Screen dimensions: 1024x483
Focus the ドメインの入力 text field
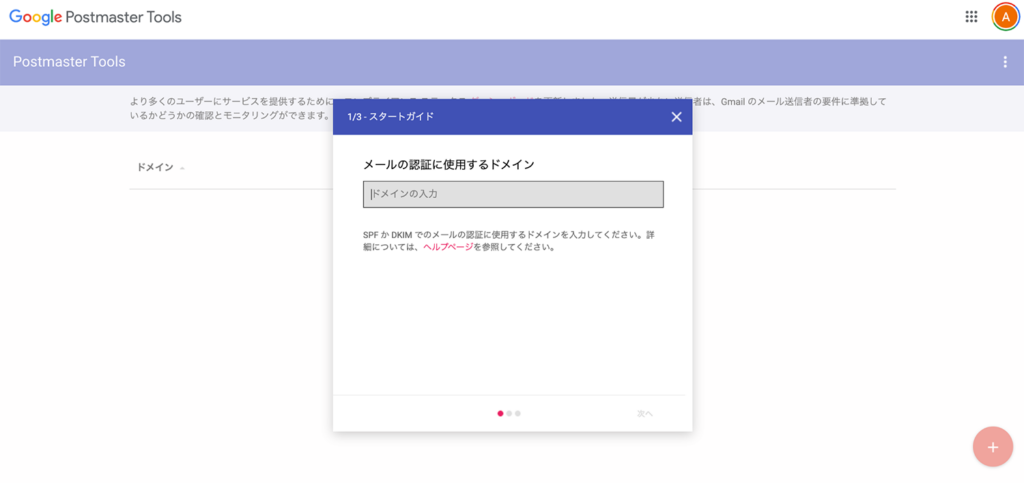coord(513,195)
